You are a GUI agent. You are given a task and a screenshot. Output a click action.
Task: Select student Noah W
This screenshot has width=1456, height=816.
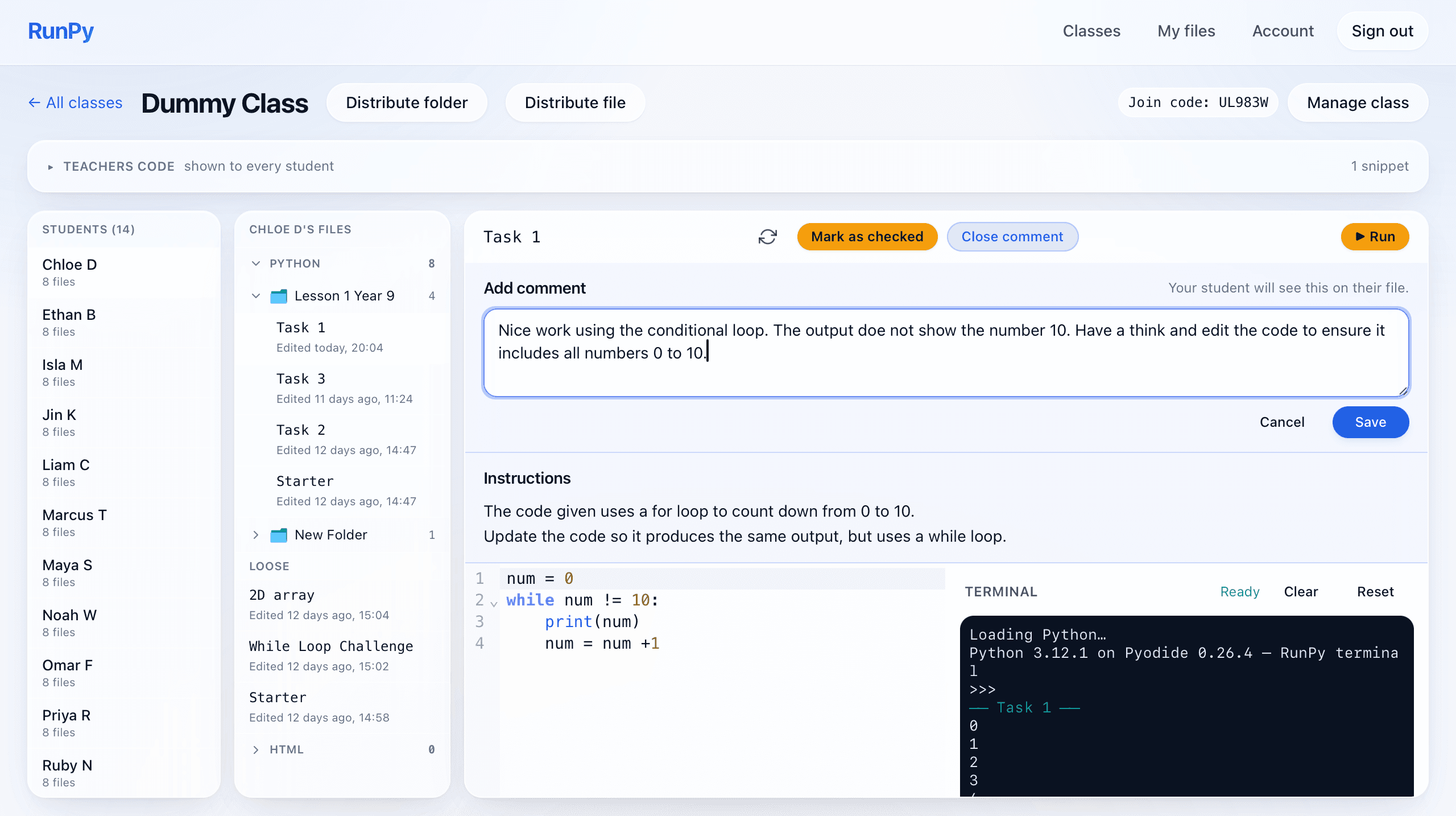click(x=124, y=623)
